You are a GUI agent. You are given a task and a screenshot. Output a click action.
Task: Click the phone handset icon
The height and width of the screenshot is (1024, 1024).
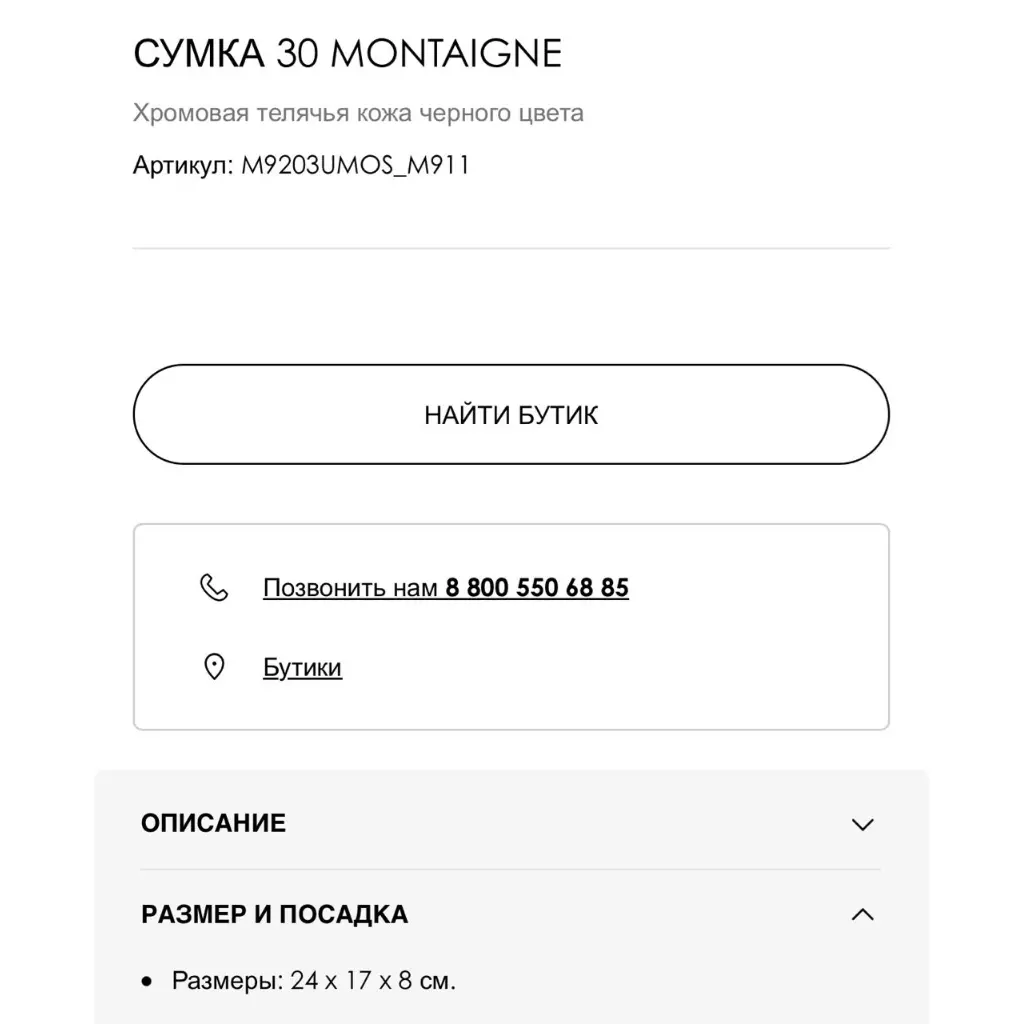click(214, 587)
